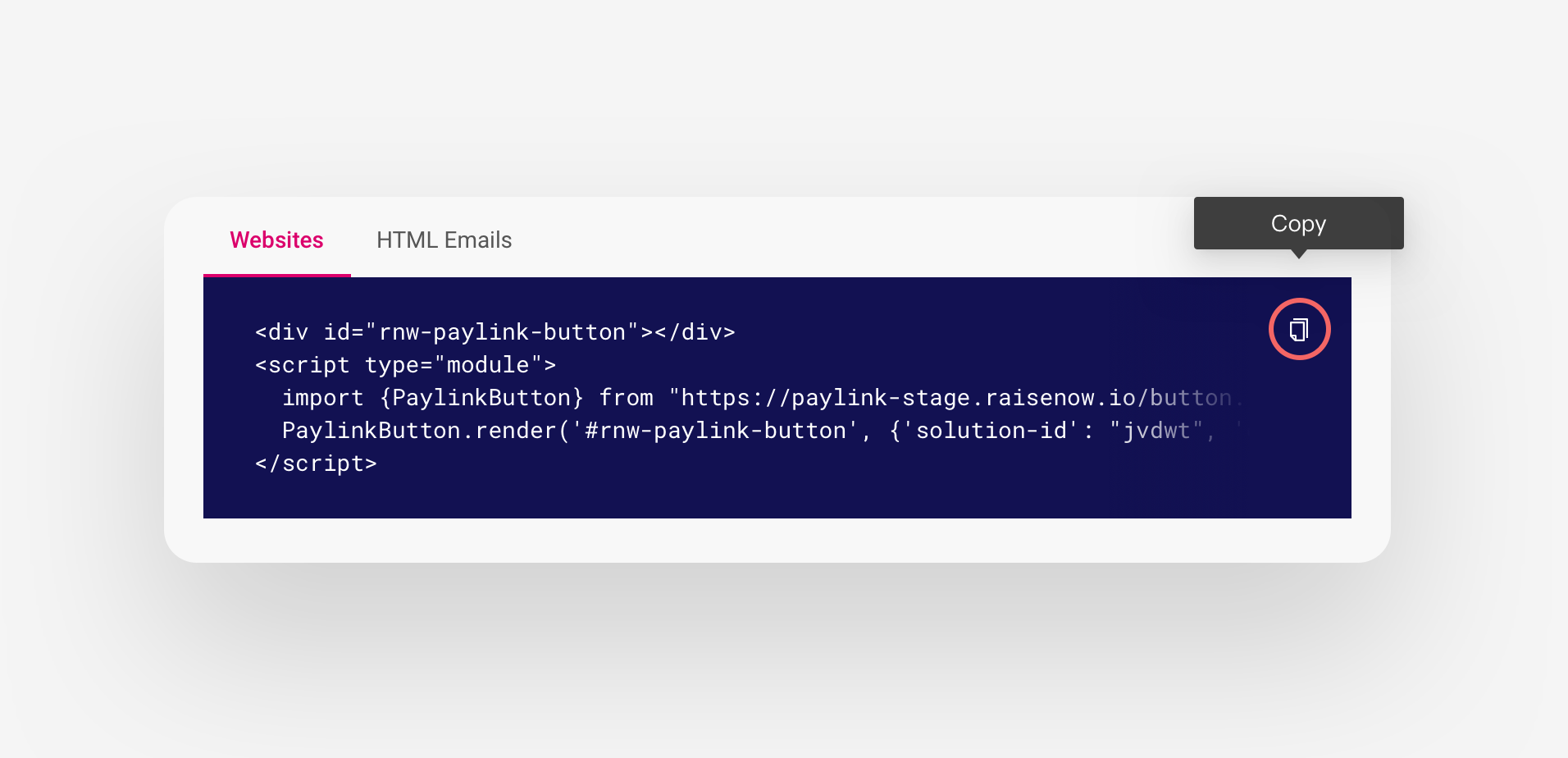Viewport: 1568px width, 758px height.
Task: Click the closing script tag
Action: pos(316,463)
